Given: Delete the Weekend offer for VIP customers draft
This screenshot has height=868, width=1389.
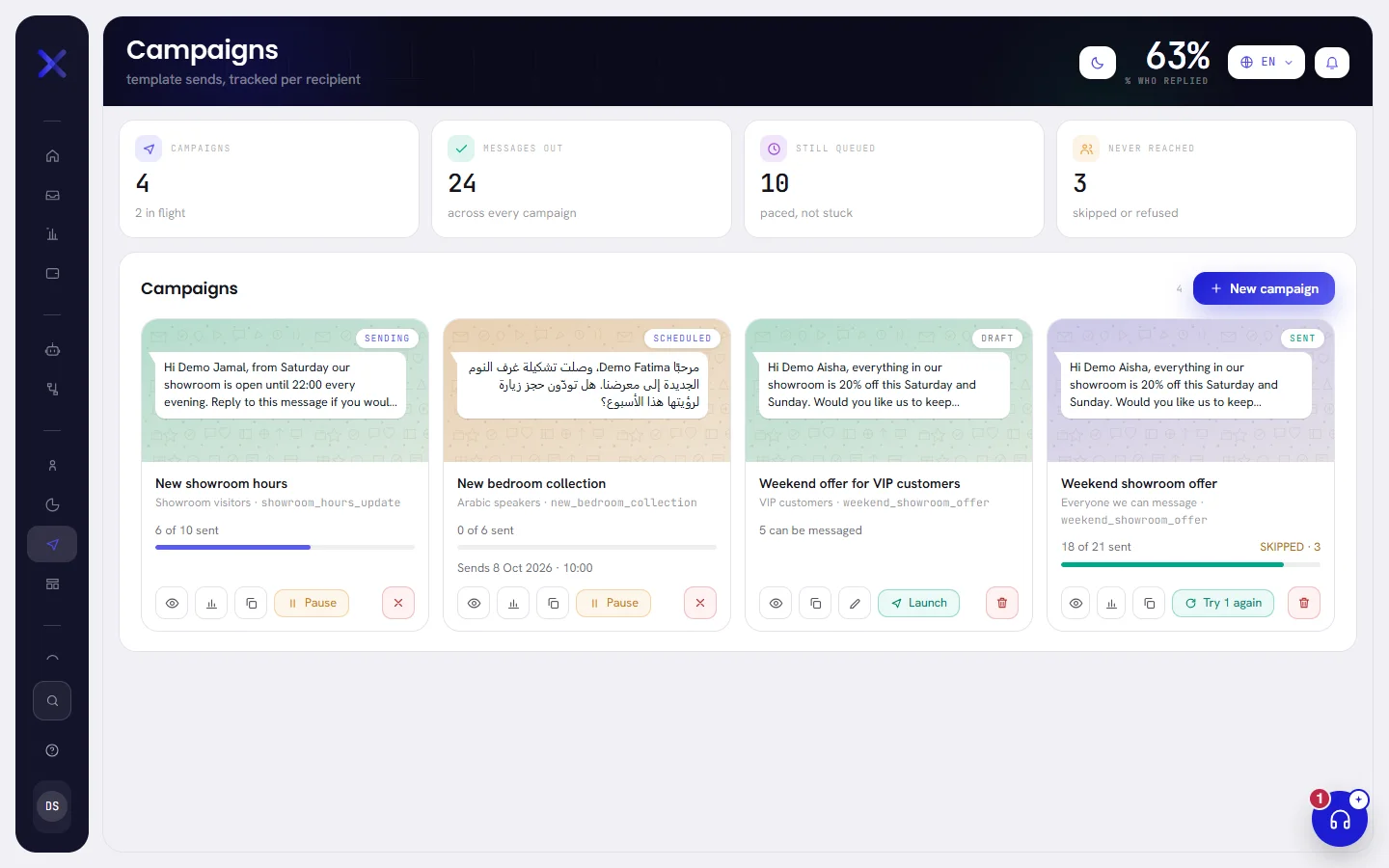Looking at the screenshot, I should click(1002, 604).
